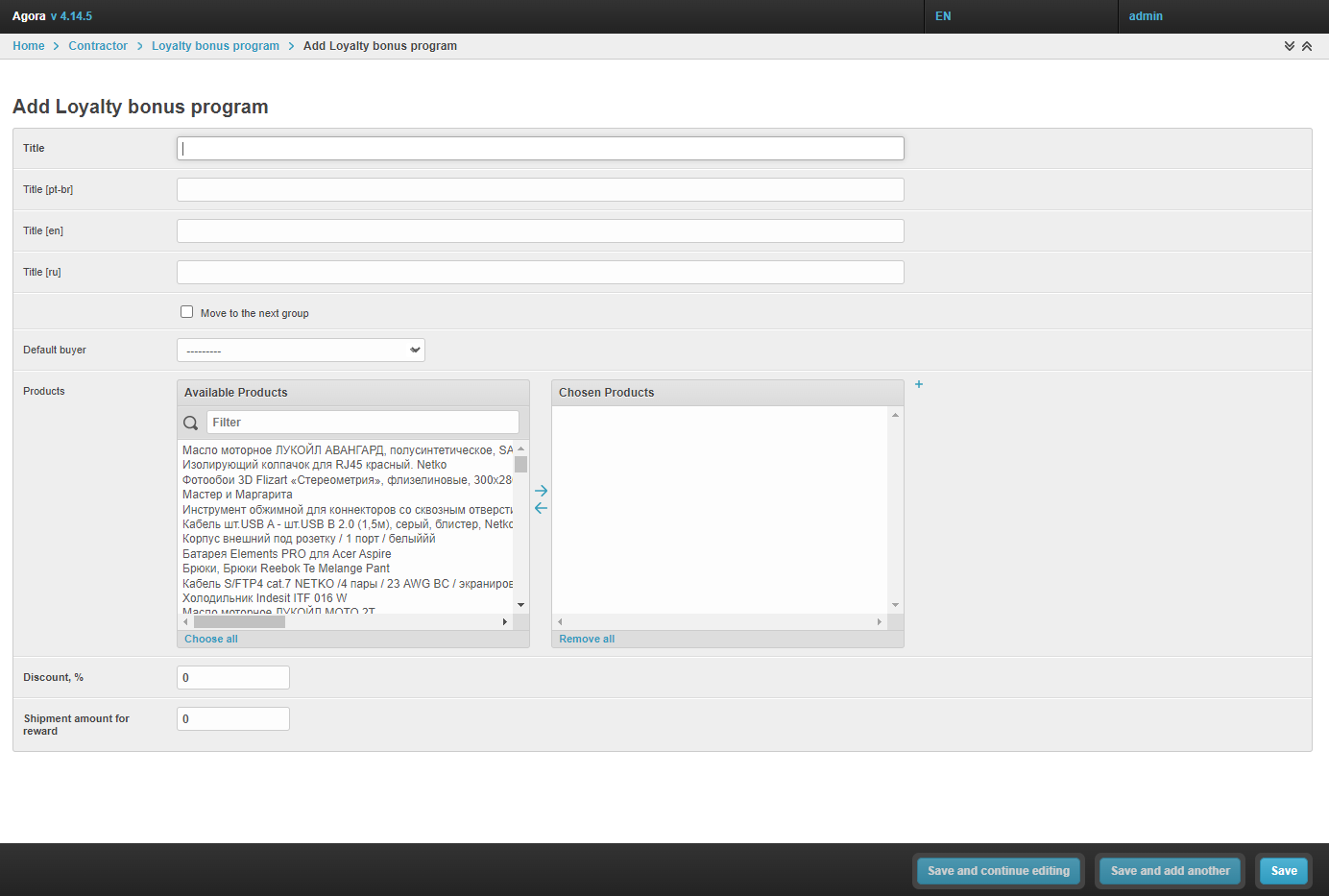Click the magnifier icon in Available Products
Screen dimensions: 1329x896
[191, 423]
